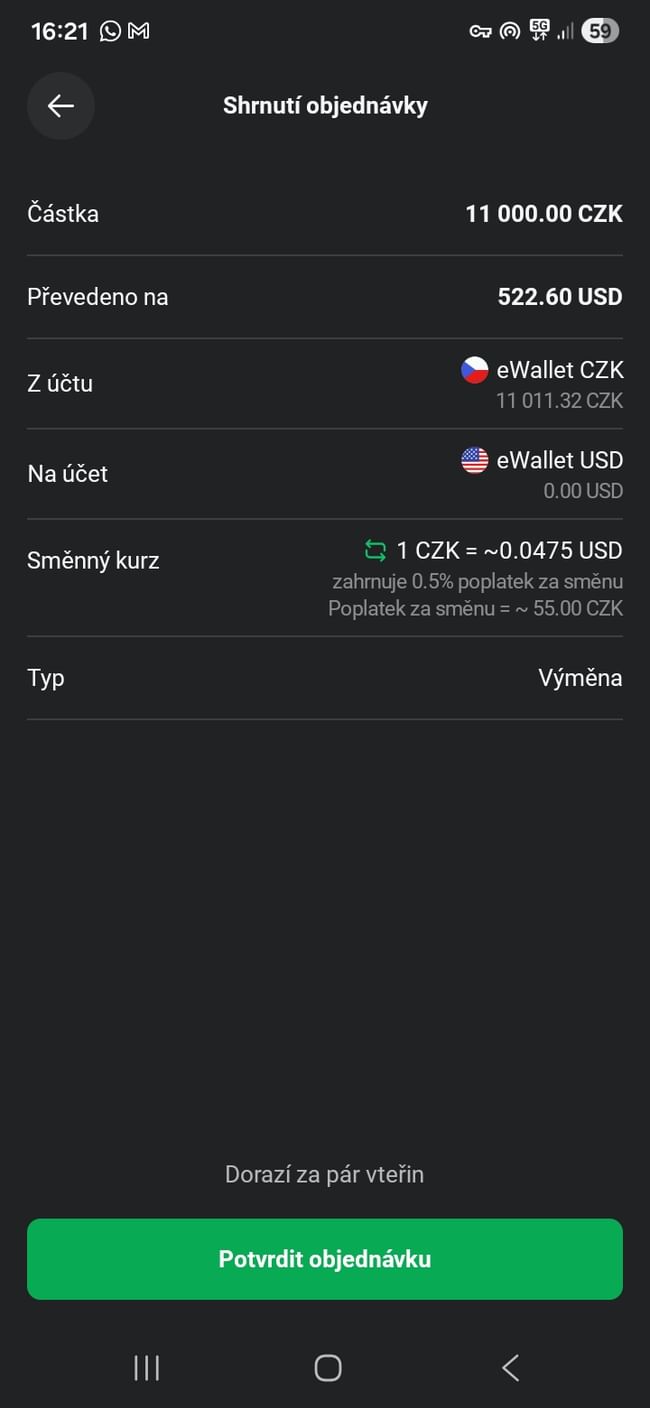Select the eWallet CZK source account
Viewport: 650px width, 1408px height.
click(559, 370)
